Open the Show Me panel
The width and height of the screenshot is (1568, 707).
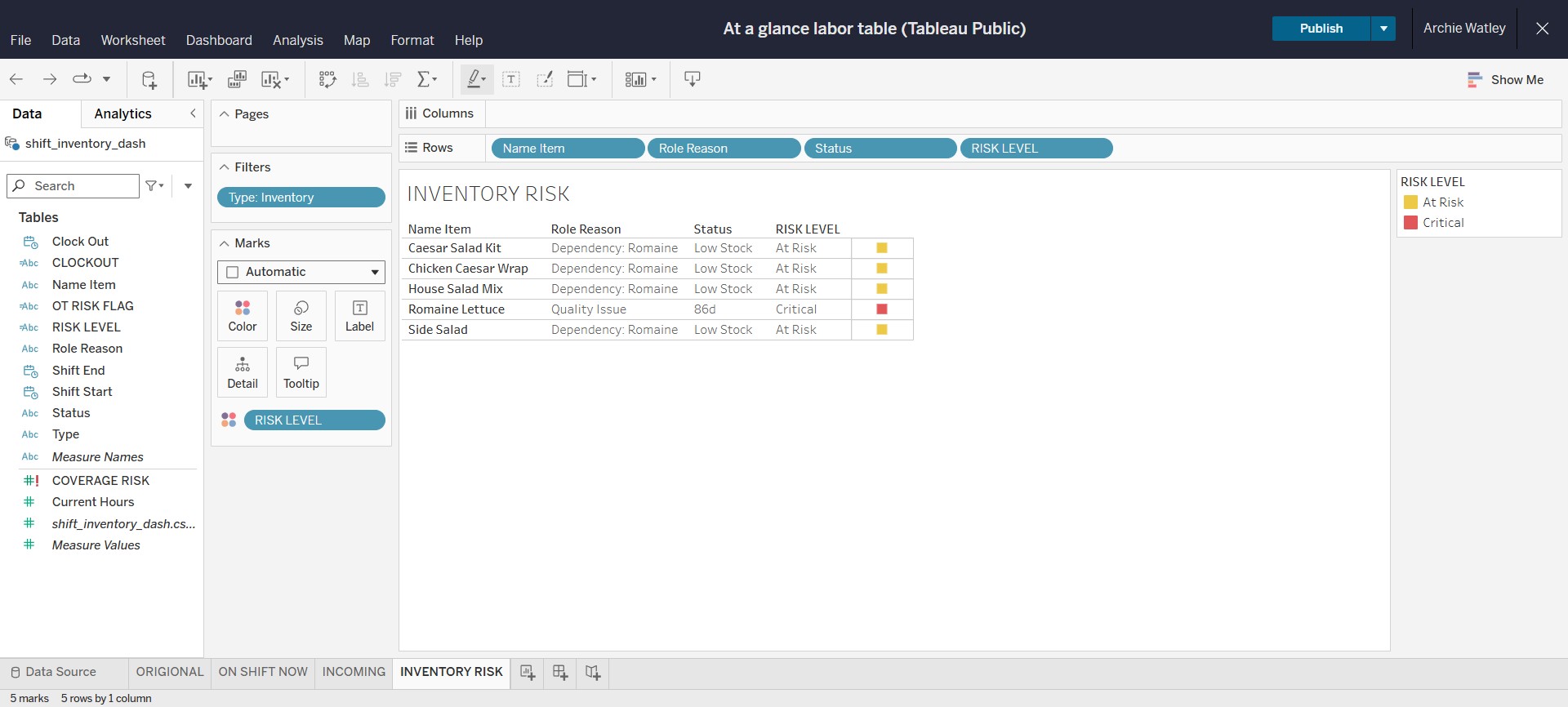1505,79
